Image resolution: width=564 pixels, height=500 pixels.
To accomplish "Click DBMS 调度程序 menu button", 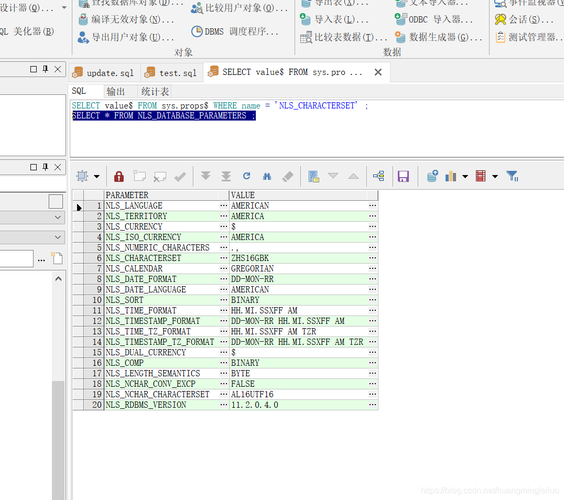I will (235, 32).
